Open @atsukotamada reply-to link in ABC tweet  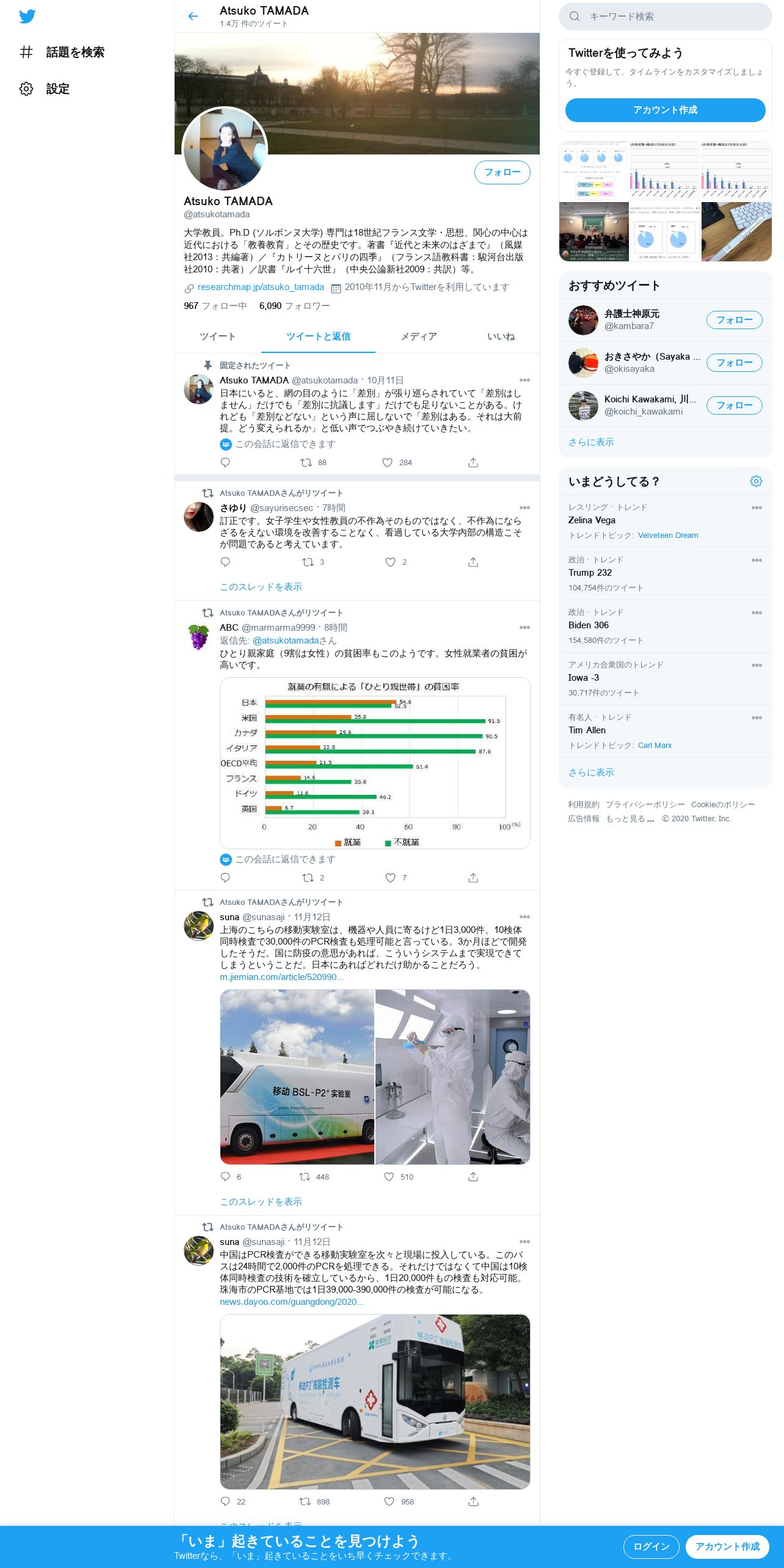pyautogui.click(x=286, y=641)
